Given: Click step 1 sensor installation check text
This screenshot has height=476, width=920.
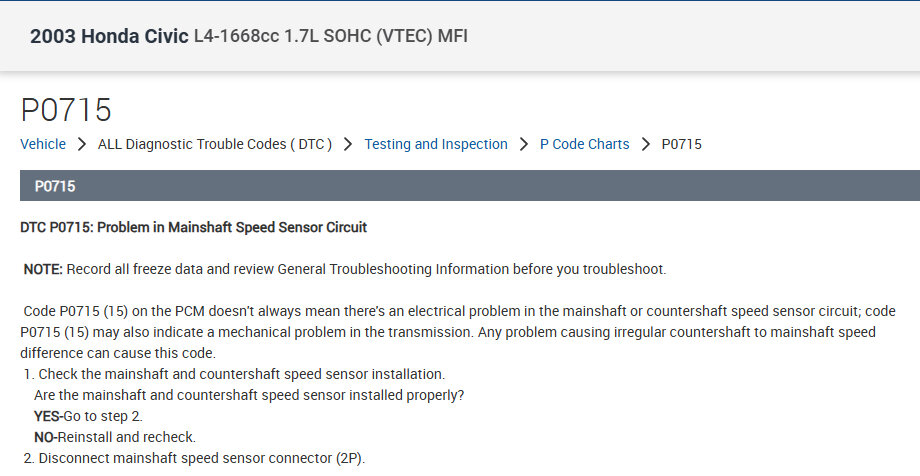Looking at the screenshot, I should (x=240, y=374).
